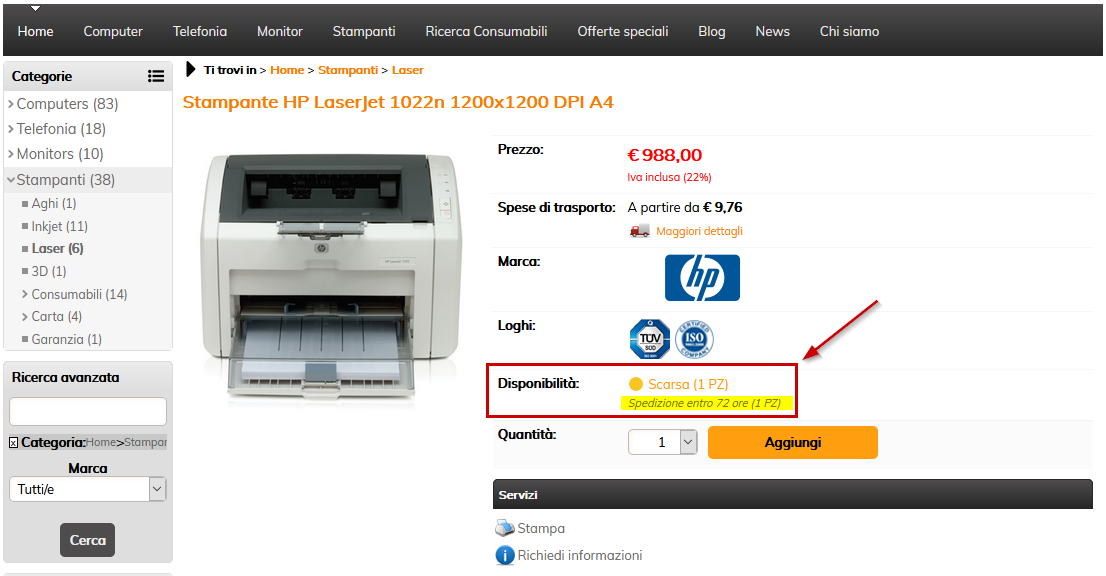The width and height of the screenshot is (1106, 576).
Task: Click the TUV certification logo
Action: tap(650, 339)
